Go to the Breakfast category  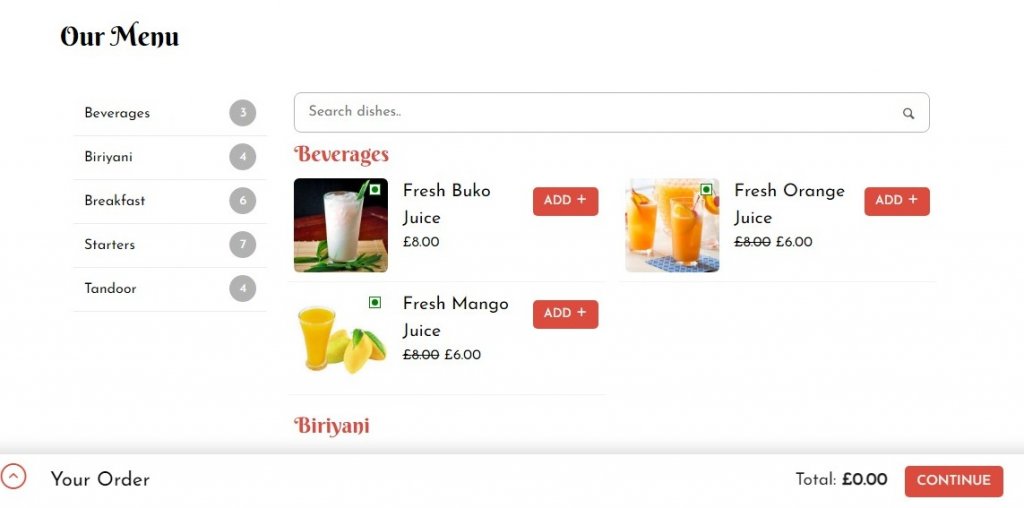[x=170, y=201]
